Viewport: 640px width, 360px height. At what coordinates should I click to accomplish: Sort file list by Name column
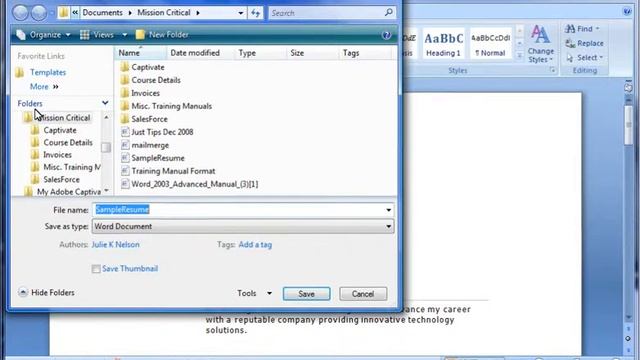tap(140, 53)
